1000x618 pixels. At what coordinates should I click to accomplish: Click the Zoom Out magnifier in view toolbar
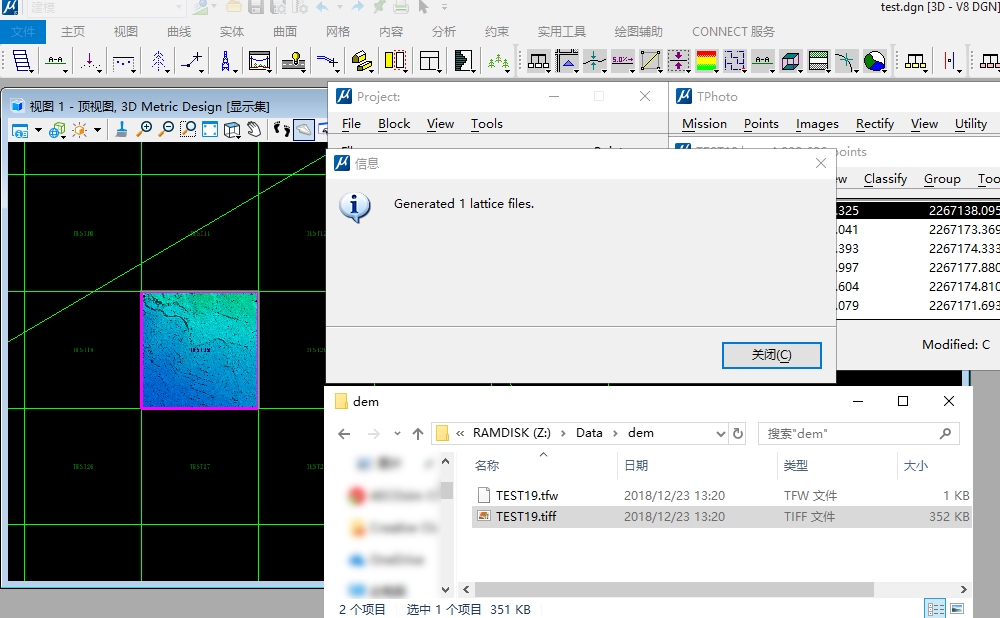point(166,130)
